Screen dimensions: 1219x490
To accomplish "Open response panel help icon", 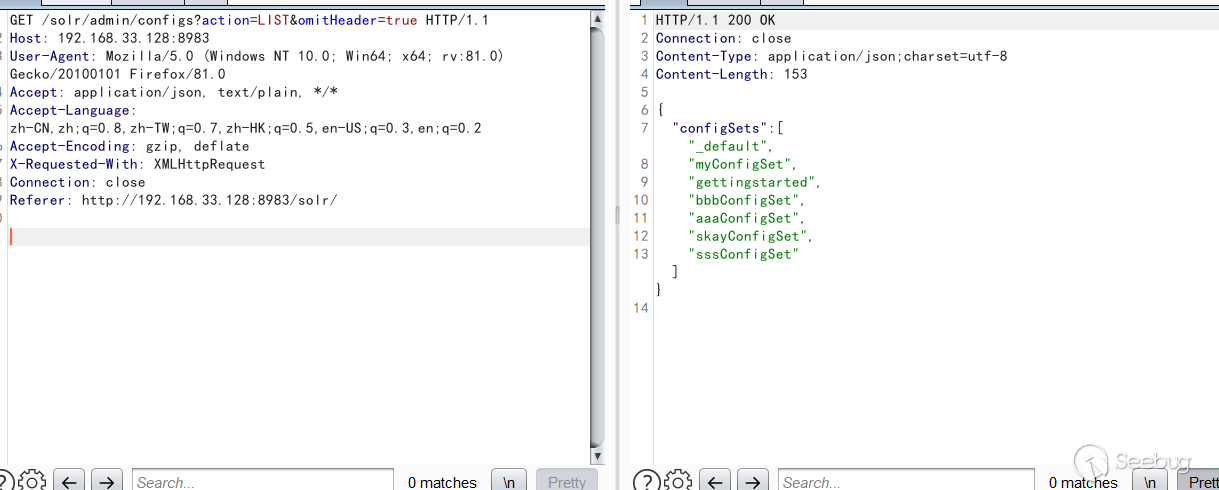I will click(646, 481).
